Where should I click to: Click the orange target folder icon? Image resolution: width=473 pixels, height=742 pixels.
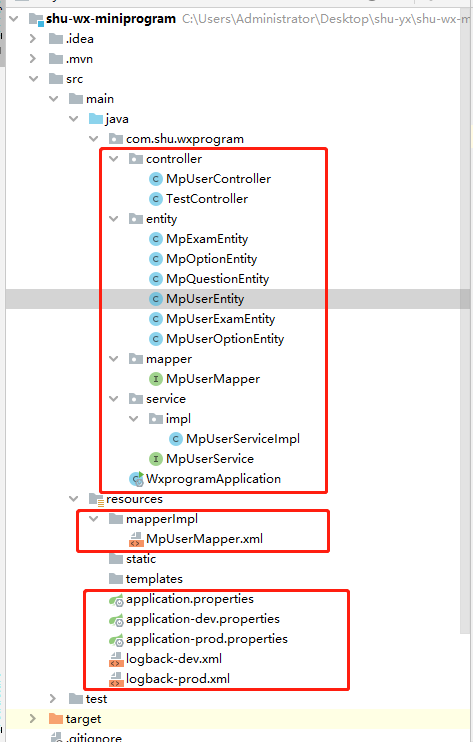click(x=56, y=719)
